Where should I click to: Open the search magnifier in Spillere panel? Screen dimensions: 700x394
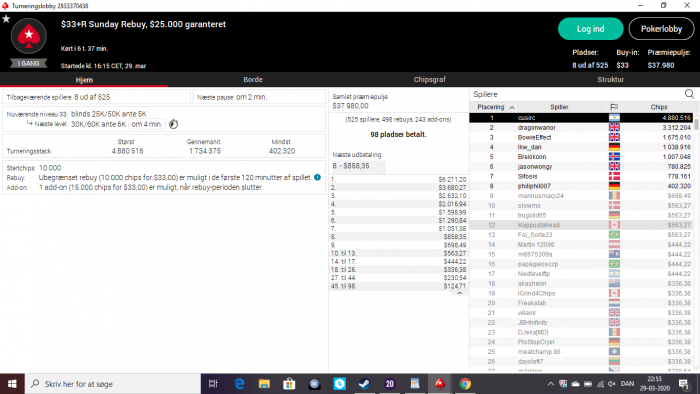tap(689, 94)
